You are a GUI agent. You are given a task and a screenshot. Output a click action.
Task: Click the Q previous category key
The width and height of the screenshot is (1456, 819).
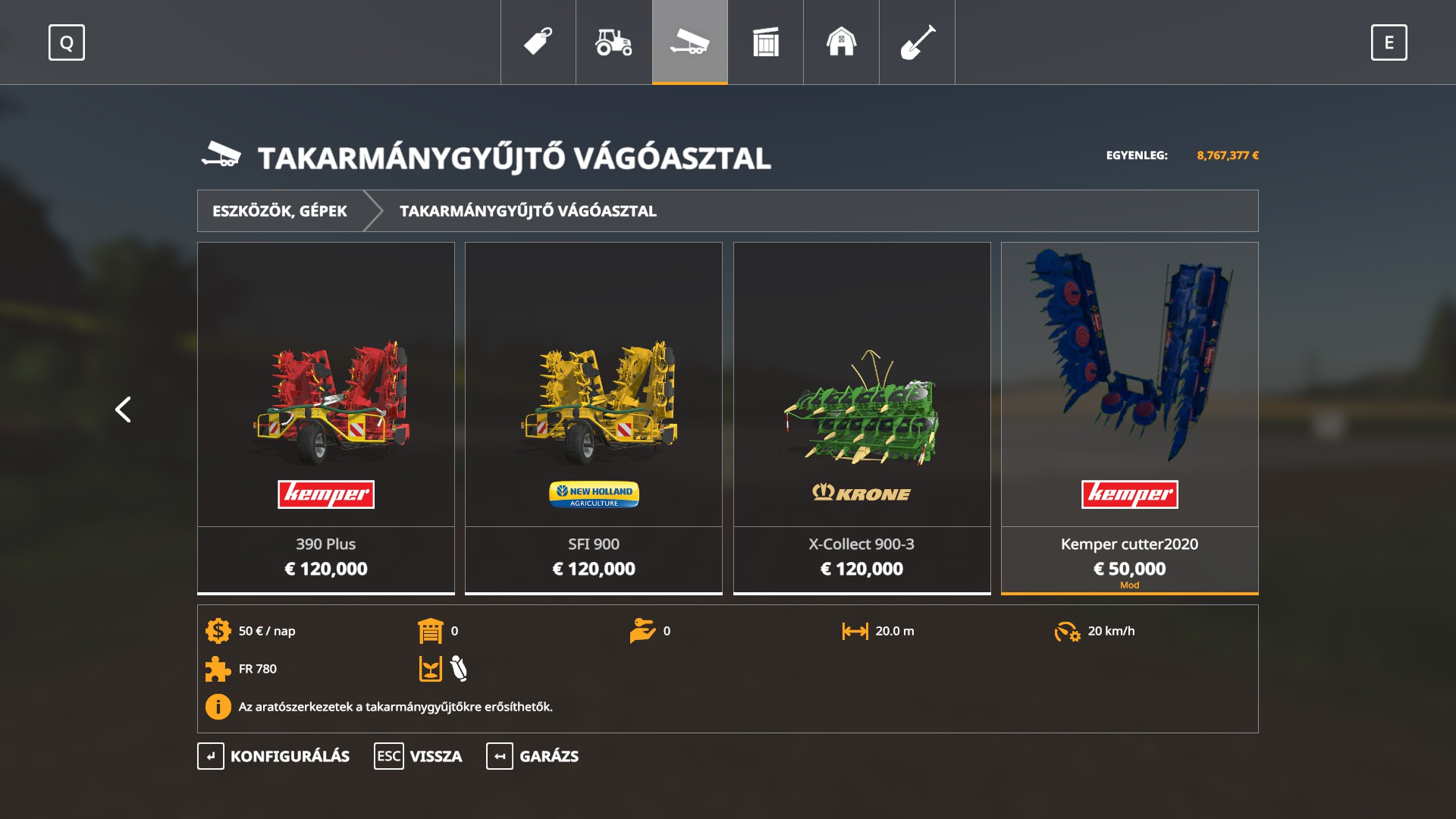click(67, 42)
